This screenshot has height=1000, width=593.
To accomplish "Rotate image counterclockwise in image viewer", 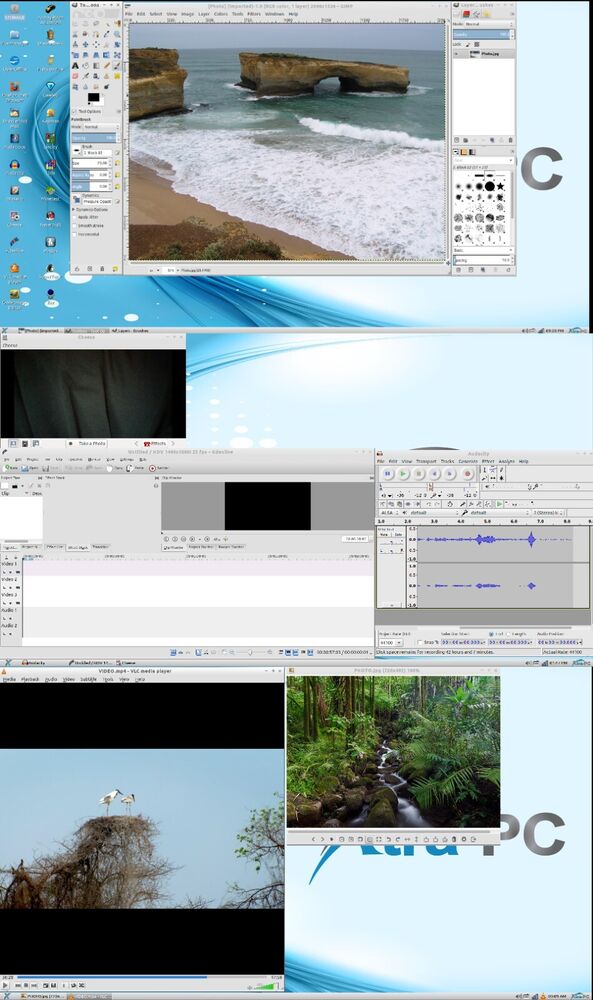I will click(388, 839).
